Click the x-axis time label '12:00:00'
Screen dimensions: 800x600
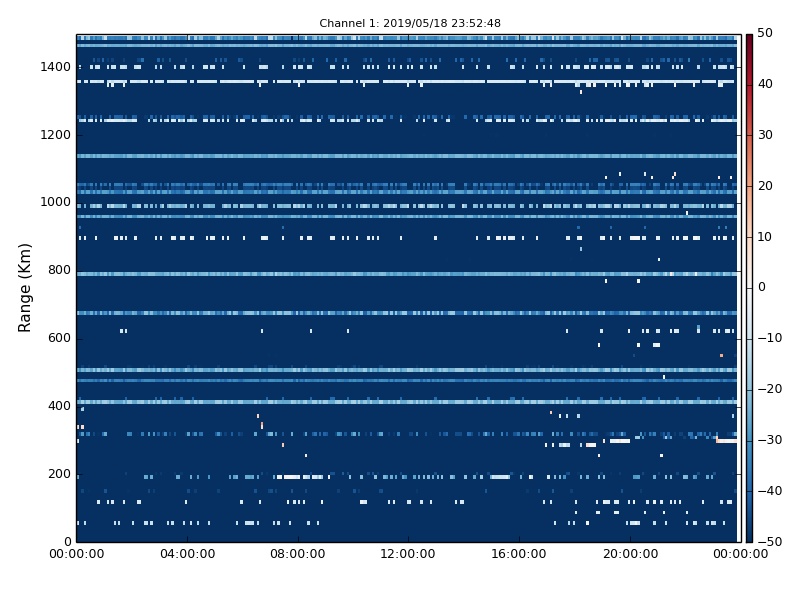[408, 554]
